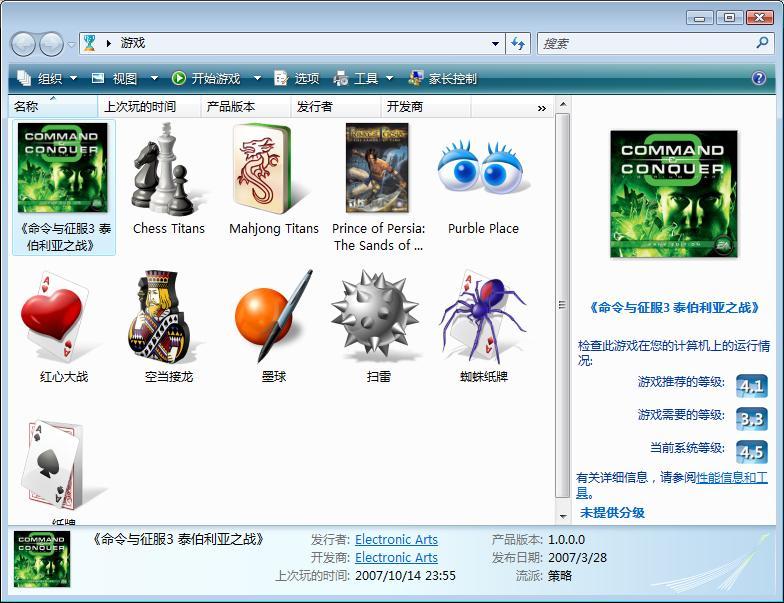Sort by the 发行者 column header
This screenshot has width=784, height=603.
(x=315, y=107)
